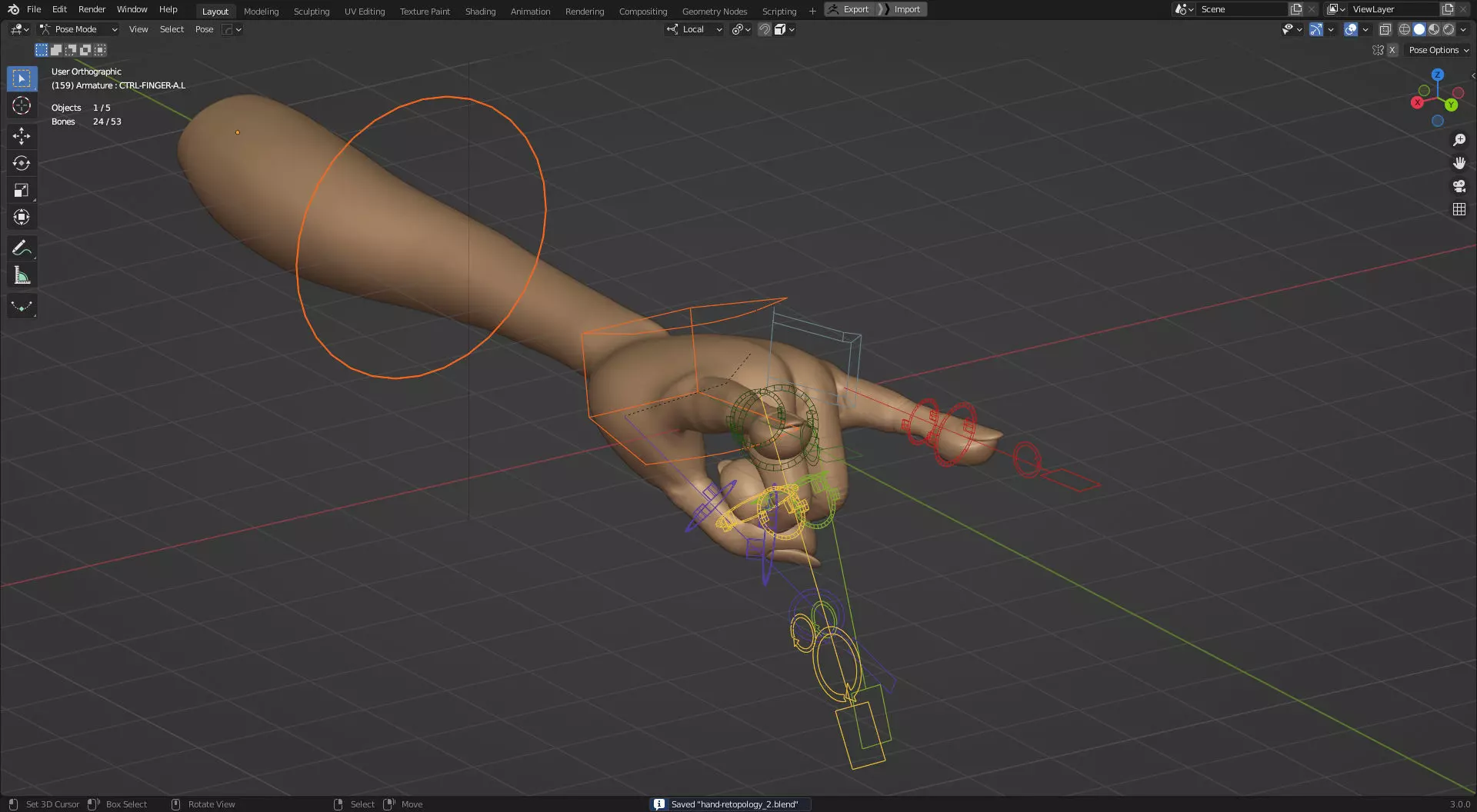Select the Select Box tool in toolbar
Image resolution: width=1477 pixels, height=812 pixels.
22,78
